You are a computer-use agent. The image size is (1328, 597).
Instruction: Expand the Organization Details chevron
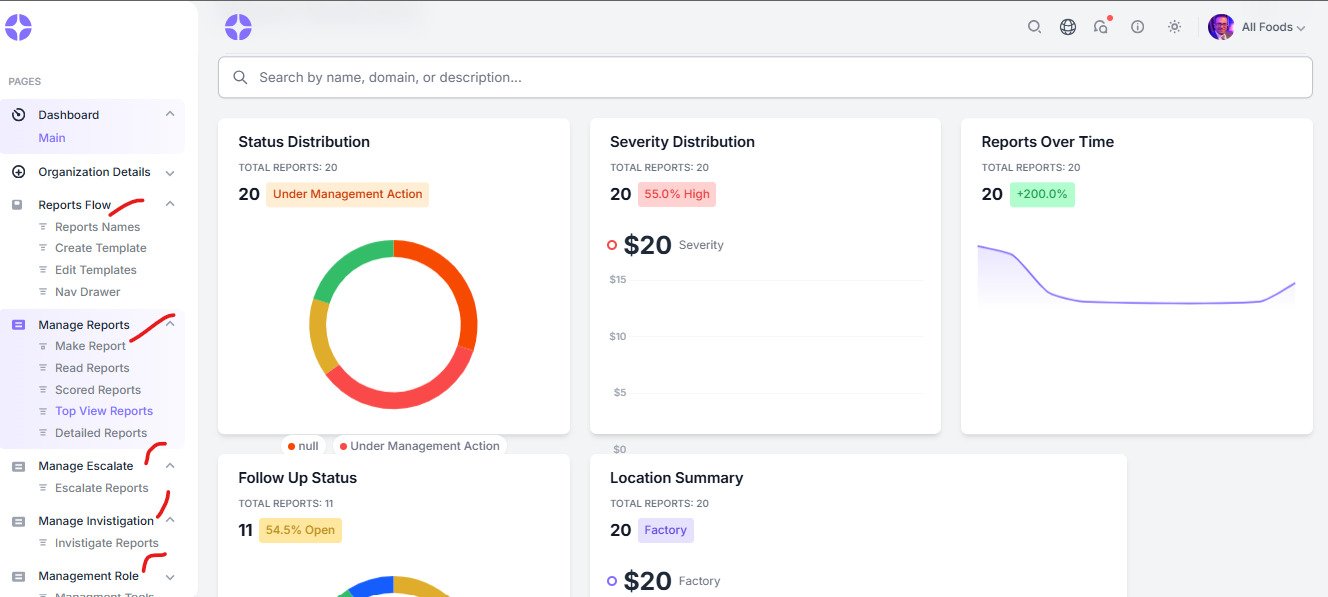(170, 172)
